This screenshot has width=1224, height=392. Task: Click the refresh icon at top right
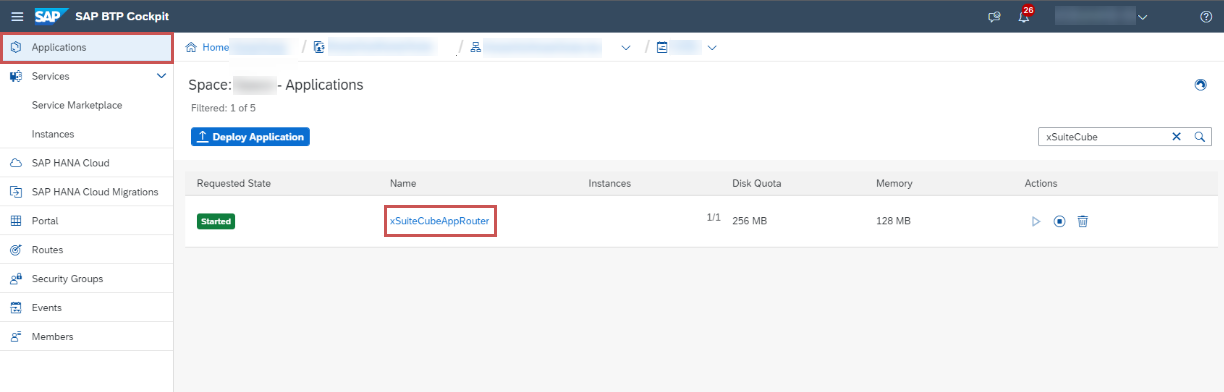tap(1201, 85)
